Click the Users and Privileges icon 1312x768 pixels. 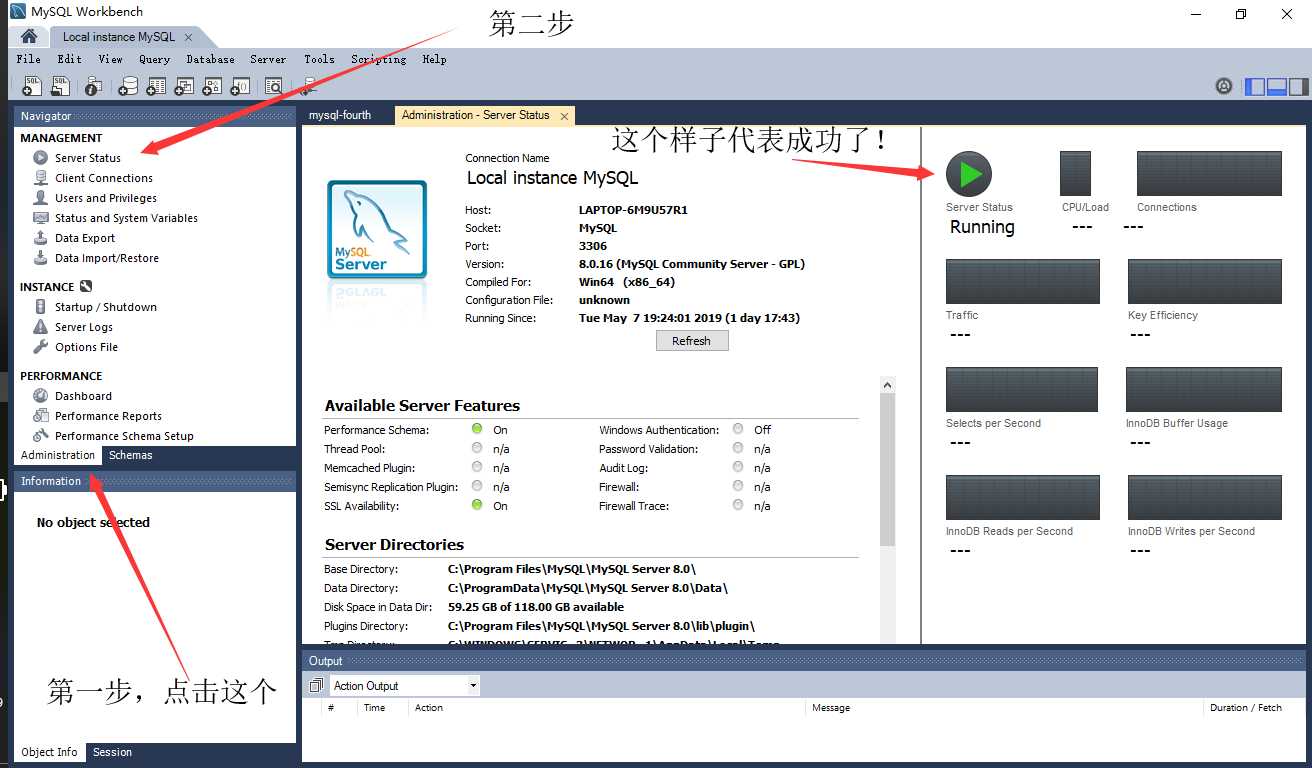click(40, 198)
